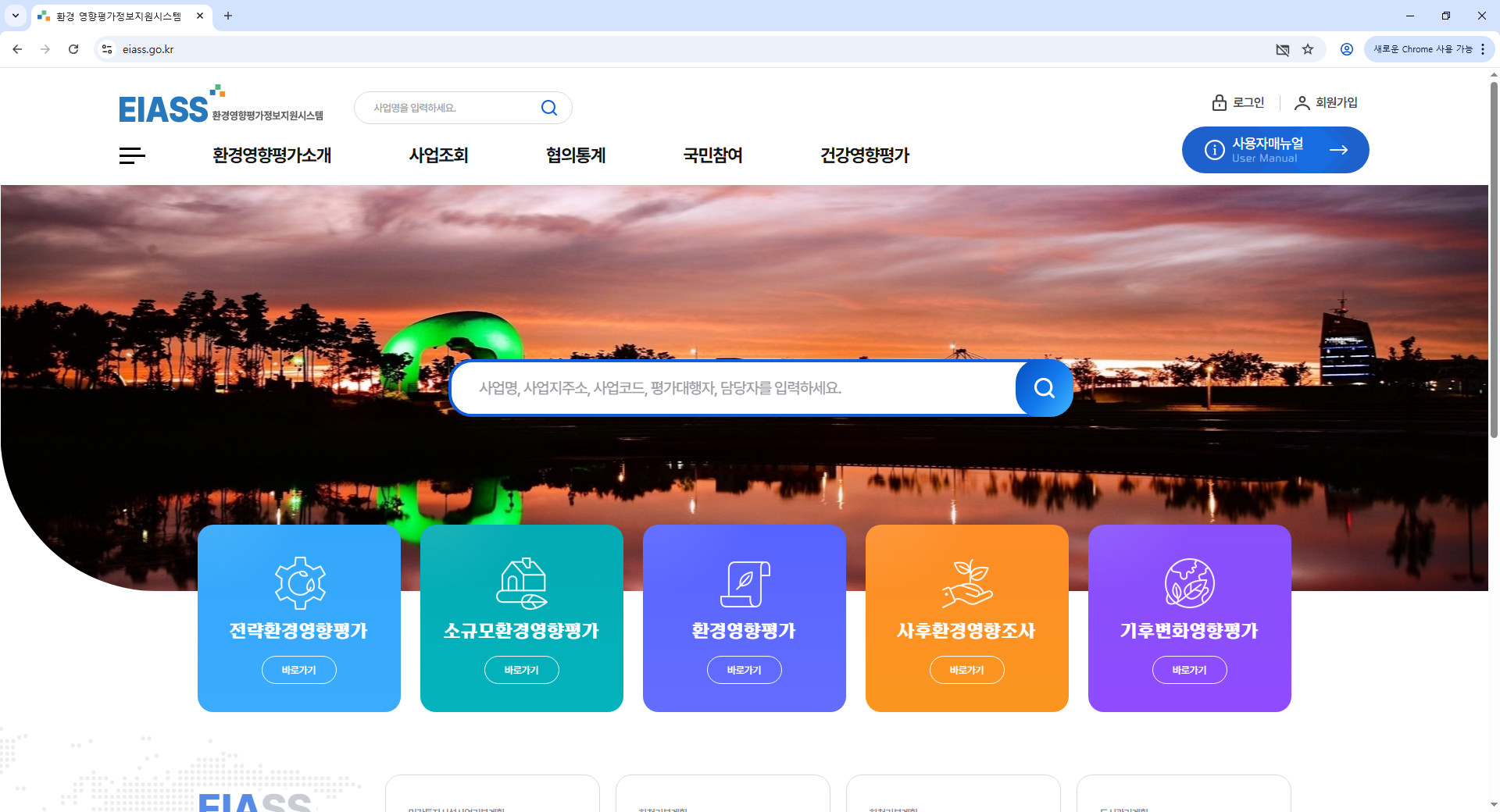Open the 건강영향평가 menu

point(865,155)
